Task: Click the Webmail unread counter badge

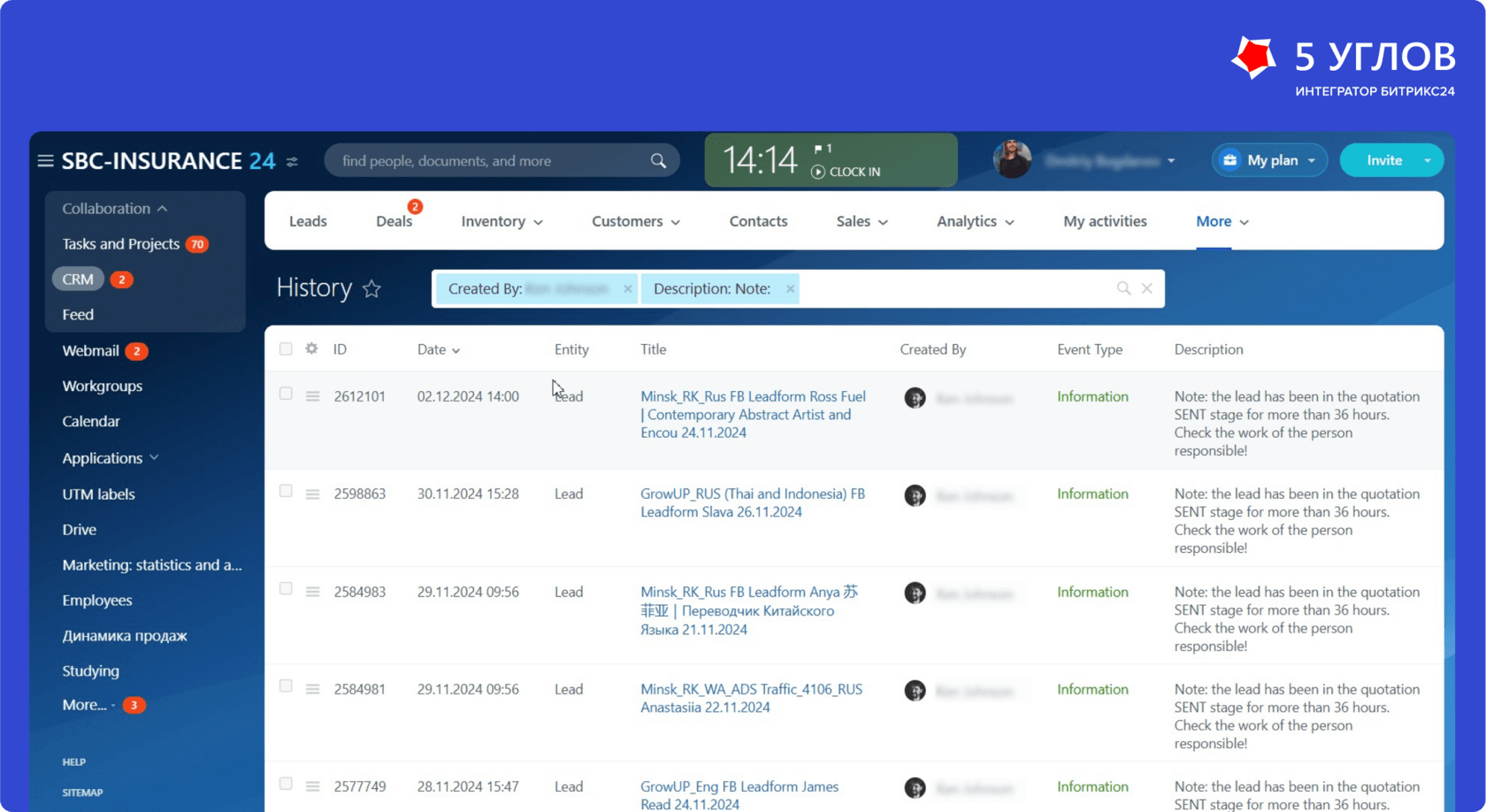Action: (x=136, y=351)
